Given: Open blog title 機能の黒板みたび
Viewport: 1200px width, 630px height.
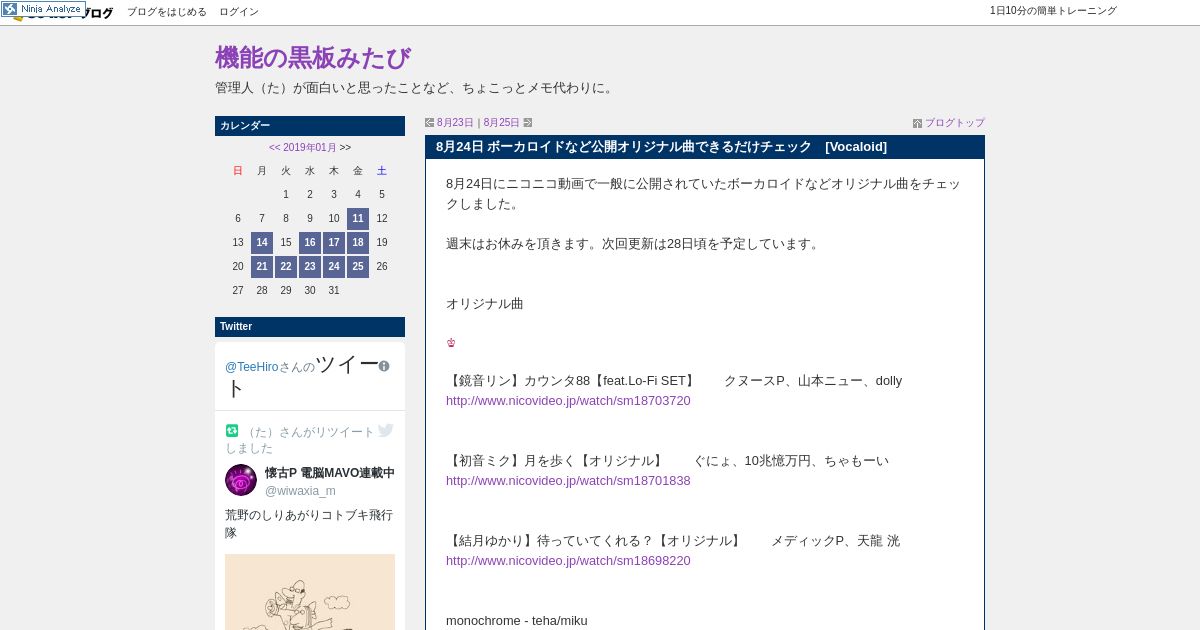Looking at the screenshot, I should [312, 58].
